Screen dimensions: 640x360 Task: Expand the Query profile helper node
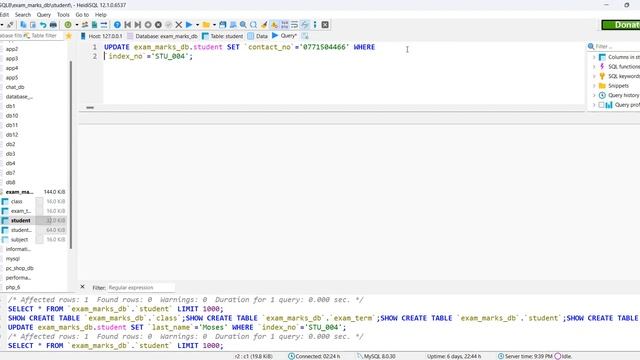tap(594, 105)
